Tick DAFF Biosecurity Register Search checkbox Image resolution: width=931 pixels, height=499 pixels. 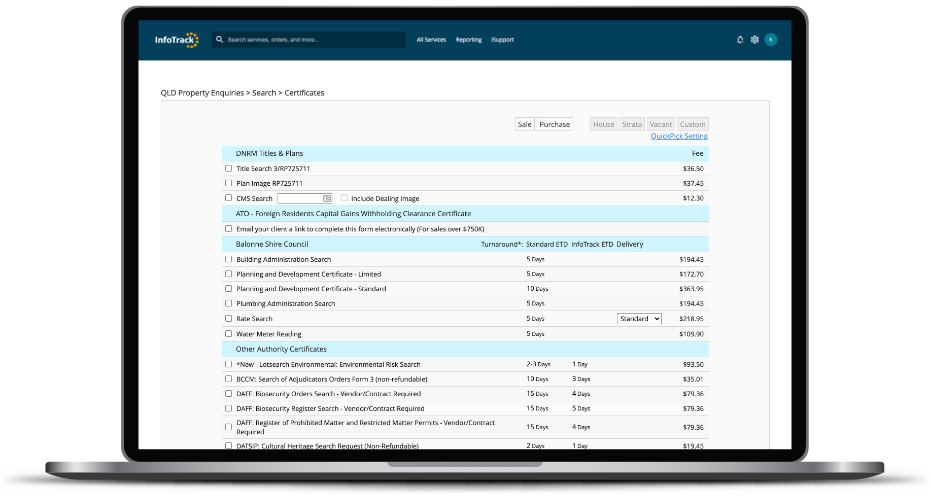pos(229,409)
